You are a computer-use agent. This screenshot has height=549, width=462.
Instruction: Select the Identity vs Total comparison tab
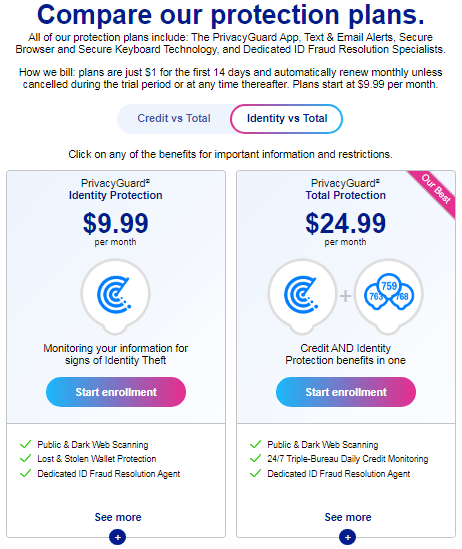287,118
